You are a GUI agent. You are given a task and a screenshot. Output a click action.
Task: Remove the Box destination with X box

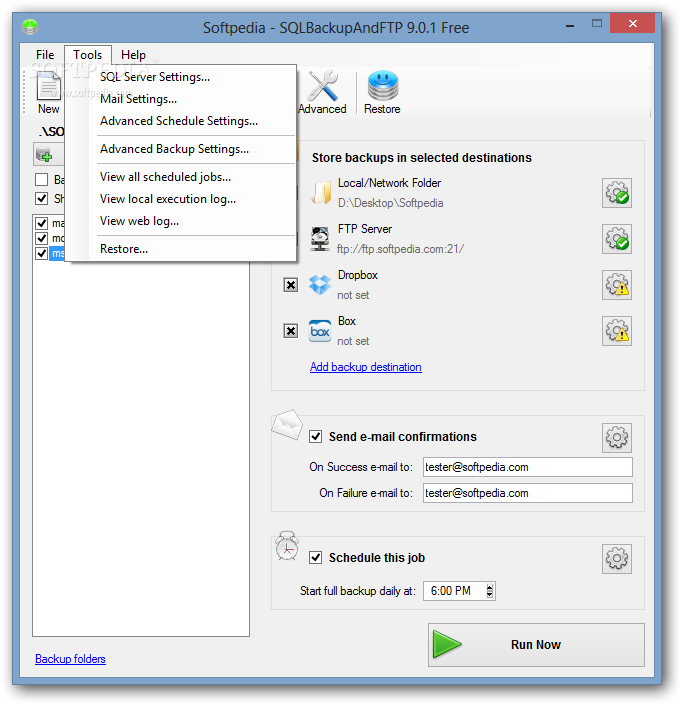coord(290,331)
